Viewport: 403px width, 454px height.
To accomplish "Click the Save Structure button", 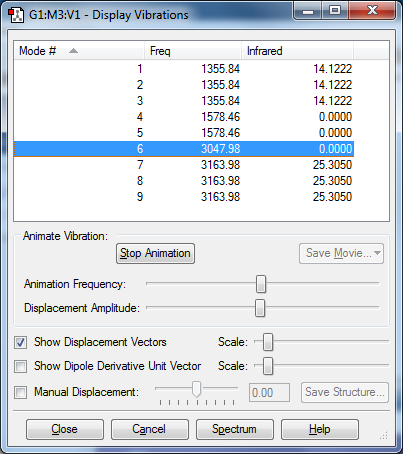I will pyautogui.click(x=345, y=392).
